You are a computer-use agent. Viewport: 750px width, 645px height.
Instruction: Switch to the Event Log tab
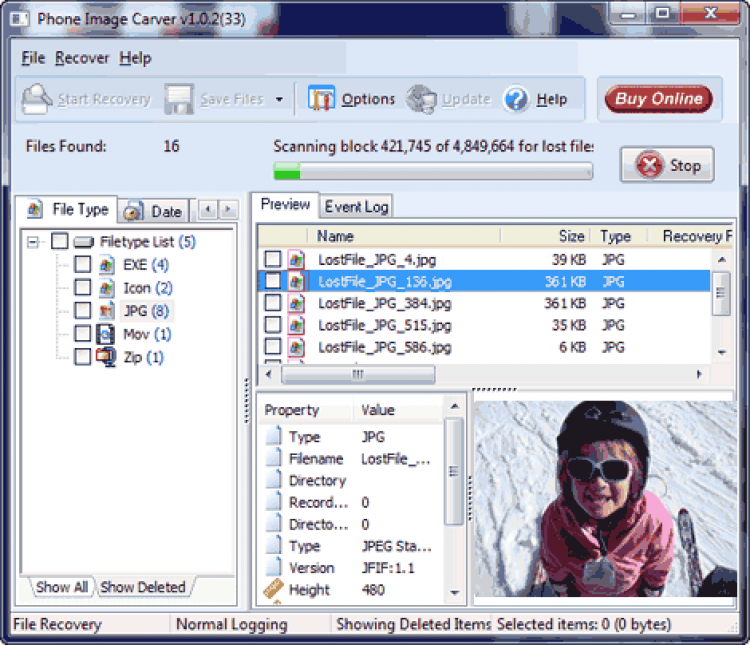click(x=356, y=207)
